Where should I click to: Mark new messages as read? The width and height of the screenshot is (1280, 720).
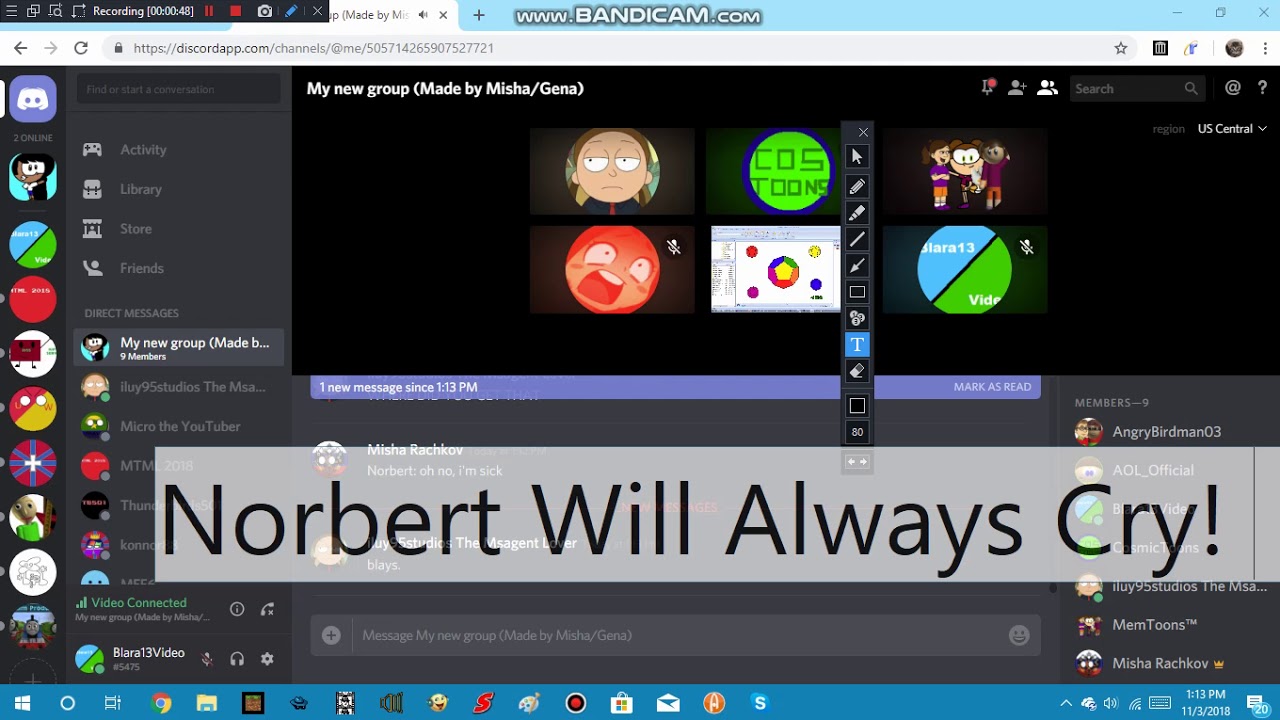pyautogui.click(x=992, y=387)
